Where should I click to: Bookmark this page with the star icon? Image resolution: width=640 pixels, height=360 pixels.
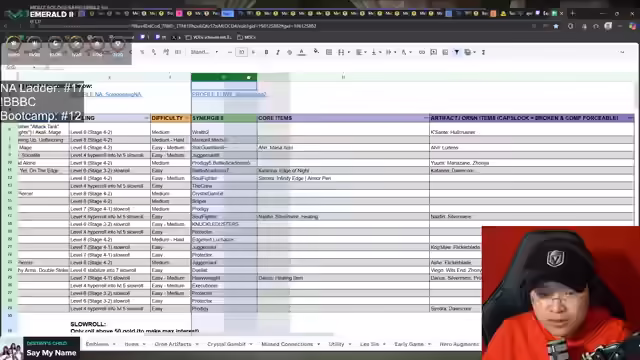(556, 26)
